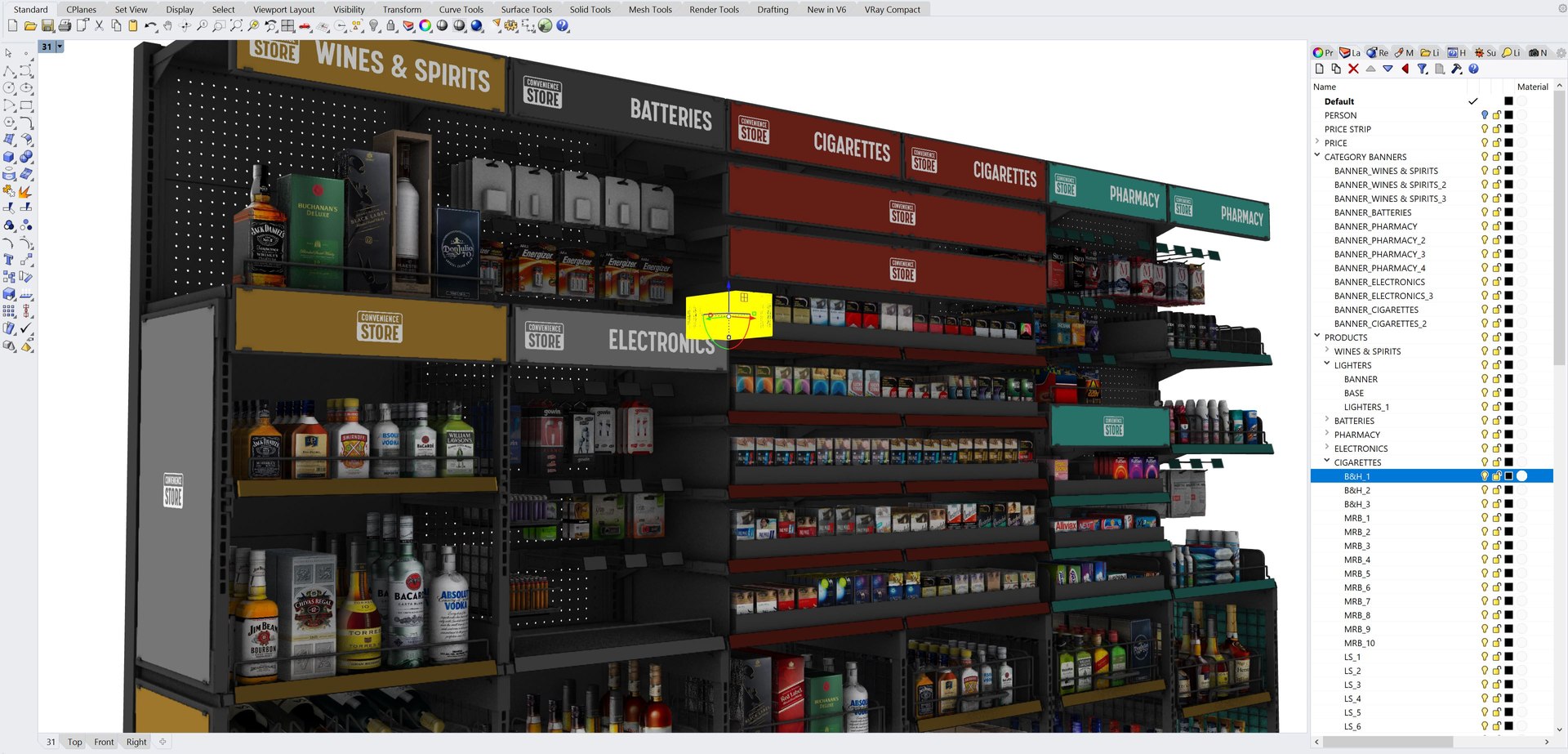Open the four-viewport layout icon
The width and height of the screenshot is (1568, 754).
287,26
